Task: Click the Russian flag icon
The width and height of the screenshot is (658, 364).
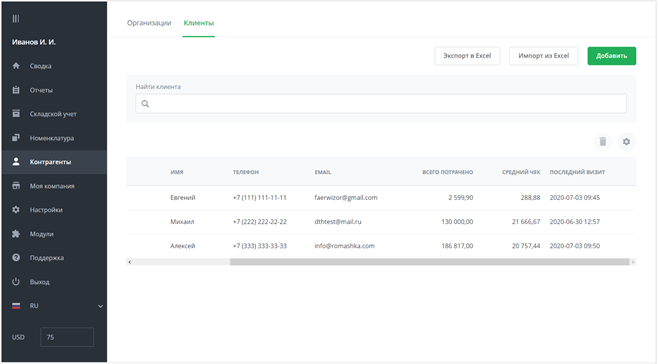Action: click(x=16, y=306)
